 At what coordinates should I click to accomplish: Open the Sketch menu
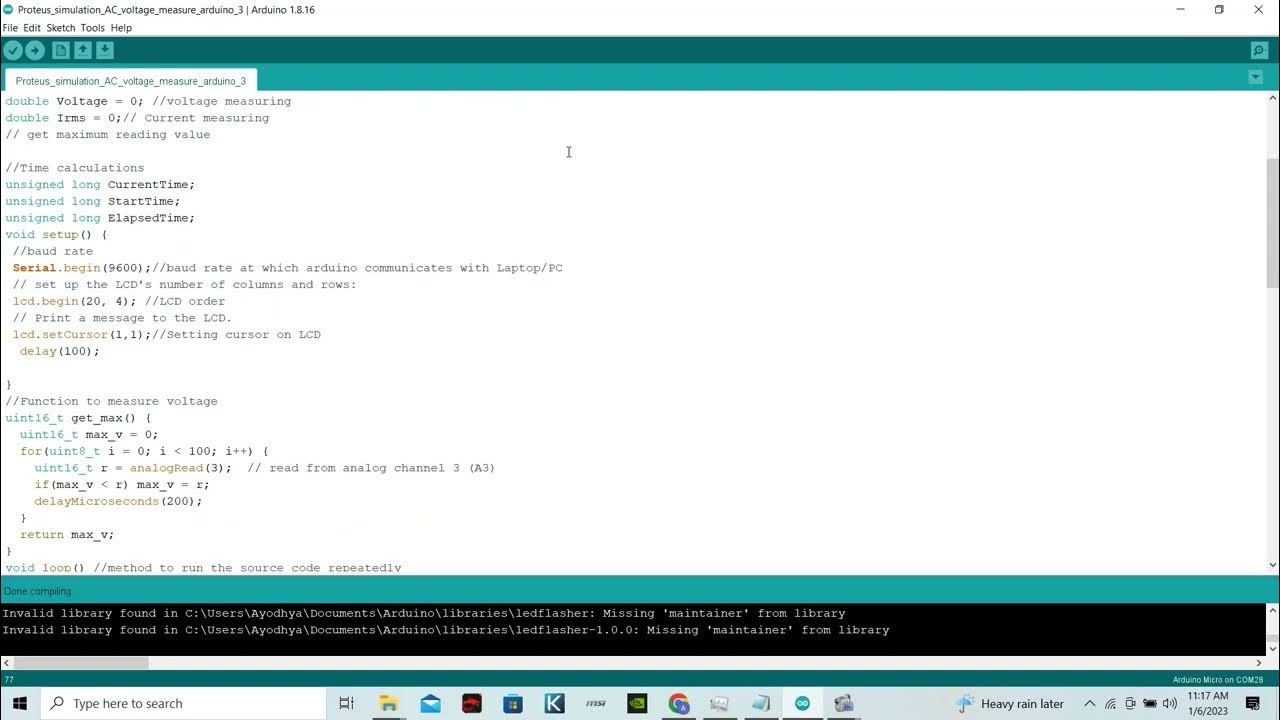click(x=61, y=28)
